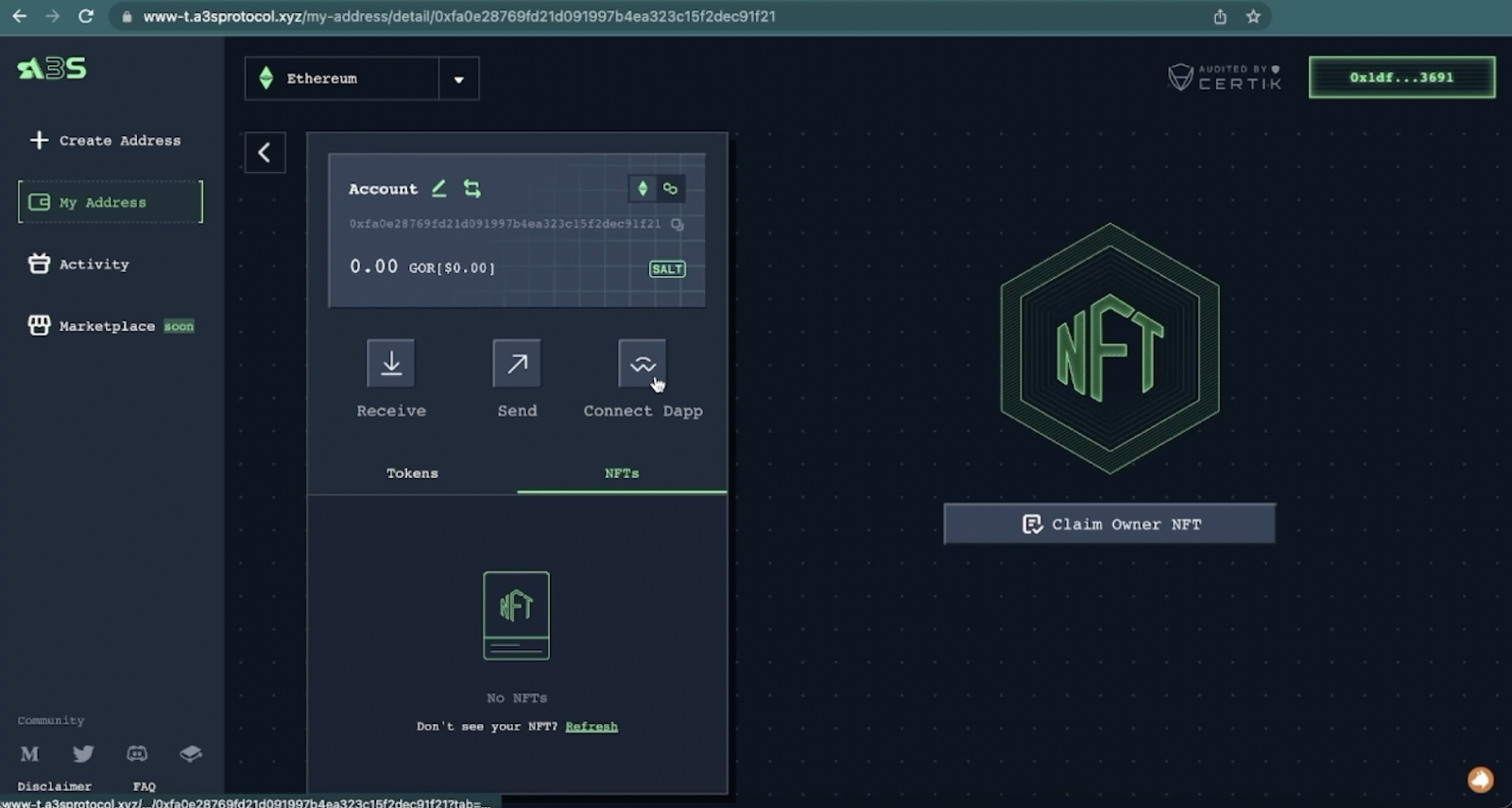The image size is (1512, 808).
Task: Bookmark this page with star icon
Action: tap(1253, 16)
